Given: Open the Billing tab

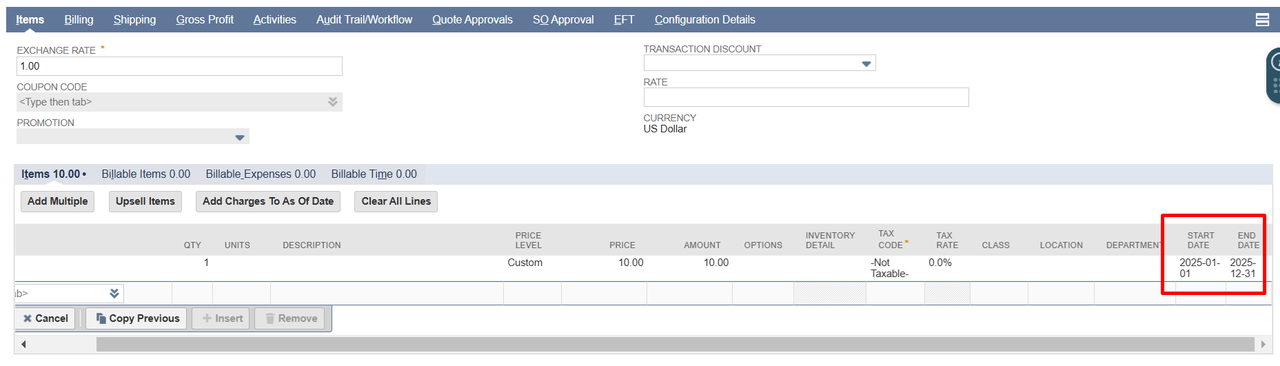Looking at the screenshot, I should pos(79,19).
